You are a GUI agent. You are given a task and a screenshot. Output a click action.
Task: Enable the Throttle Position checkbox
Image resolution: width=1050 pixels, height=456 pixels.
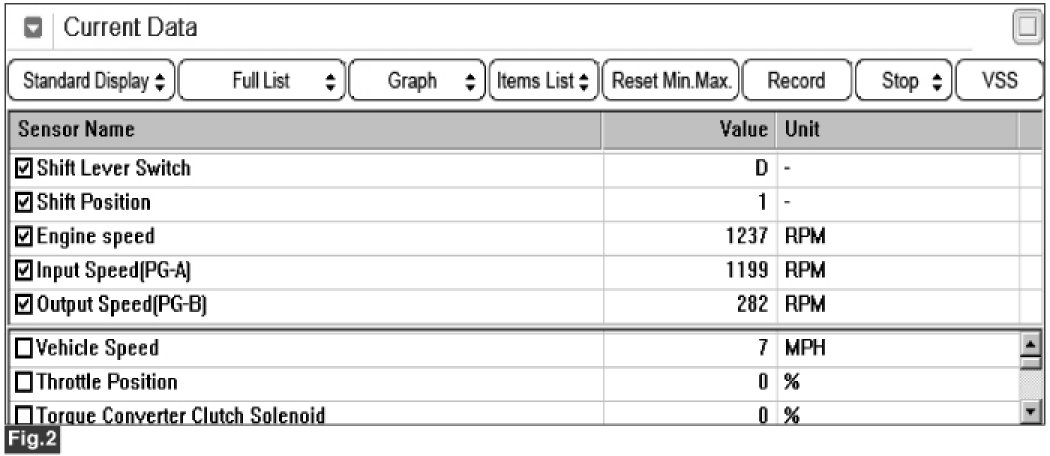pos(24,382)
